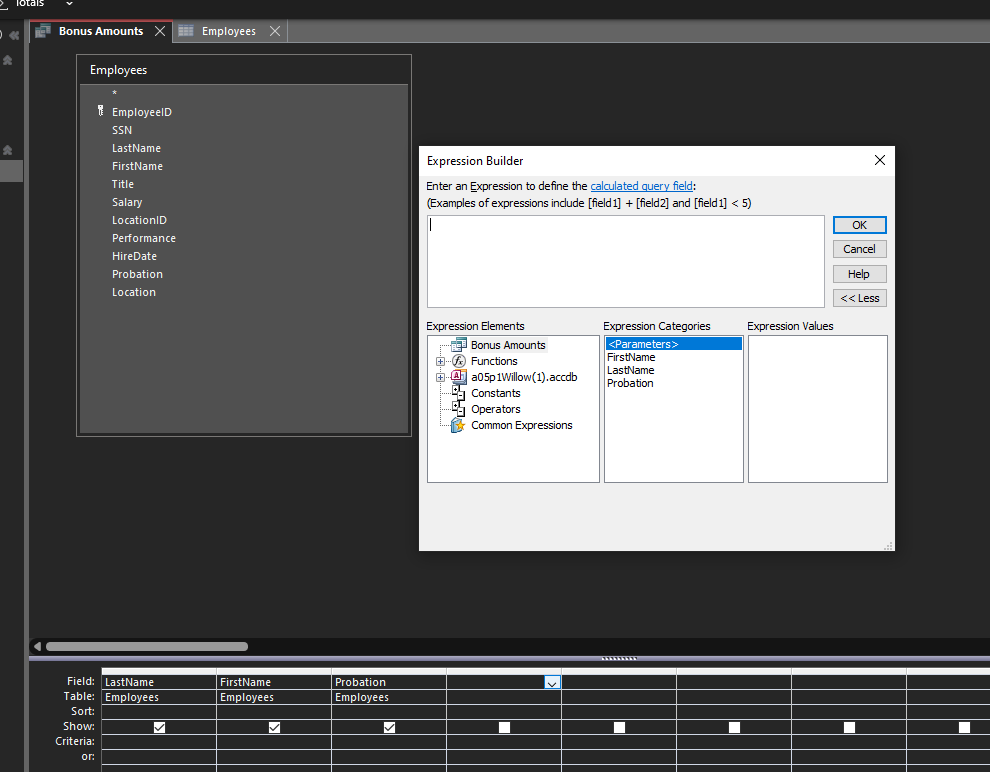Click Sort cell under FirstName column
Viewport: 990px width, 772px height.
coord(274,712)
